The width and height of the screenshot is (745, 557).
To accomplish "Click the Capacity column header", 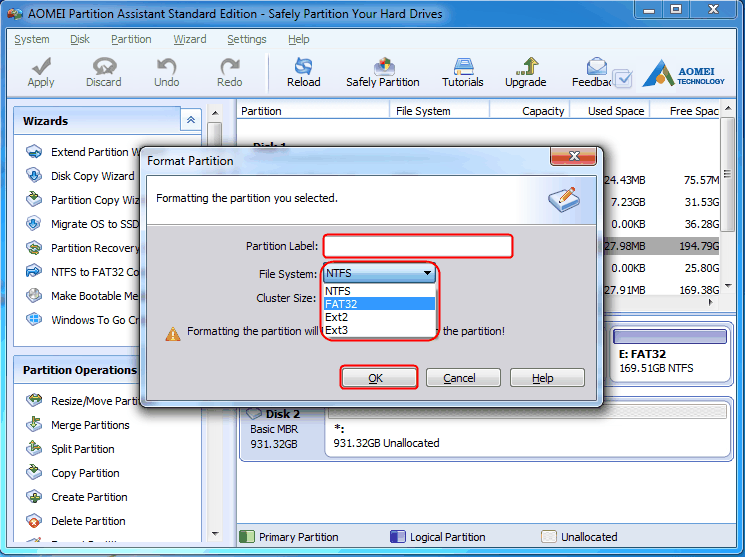I will 529,111.
